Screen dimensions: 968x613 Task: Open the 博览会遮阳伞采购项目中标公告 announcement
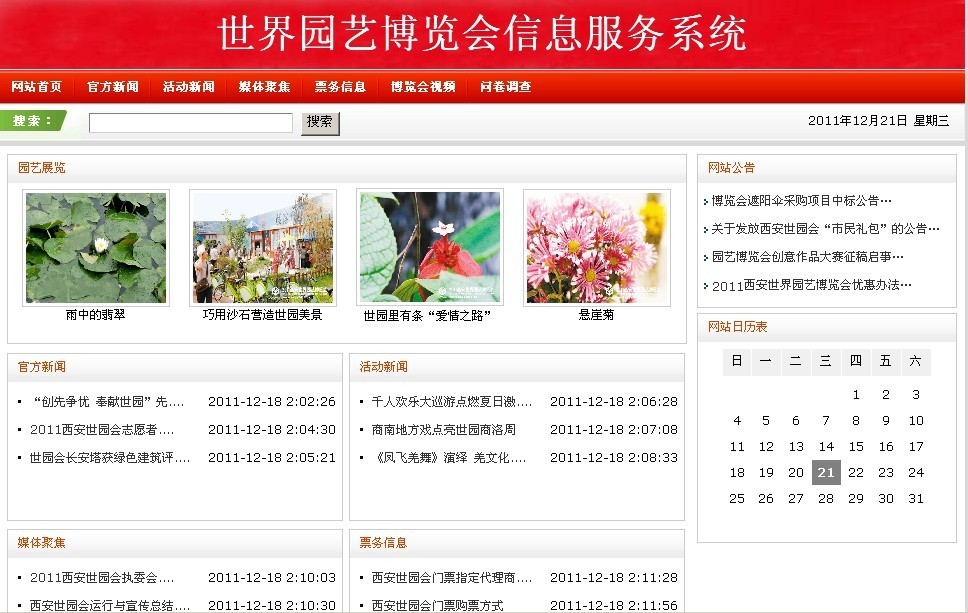click(801, 201)
